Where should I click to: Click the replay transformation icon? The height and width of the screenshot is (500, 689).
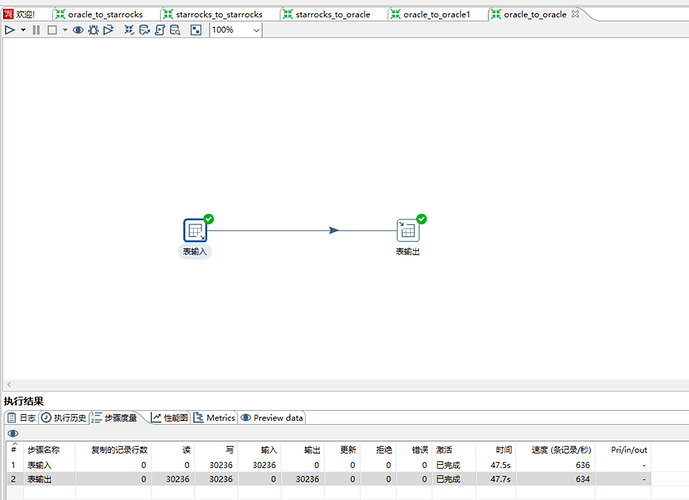point(108,30)
